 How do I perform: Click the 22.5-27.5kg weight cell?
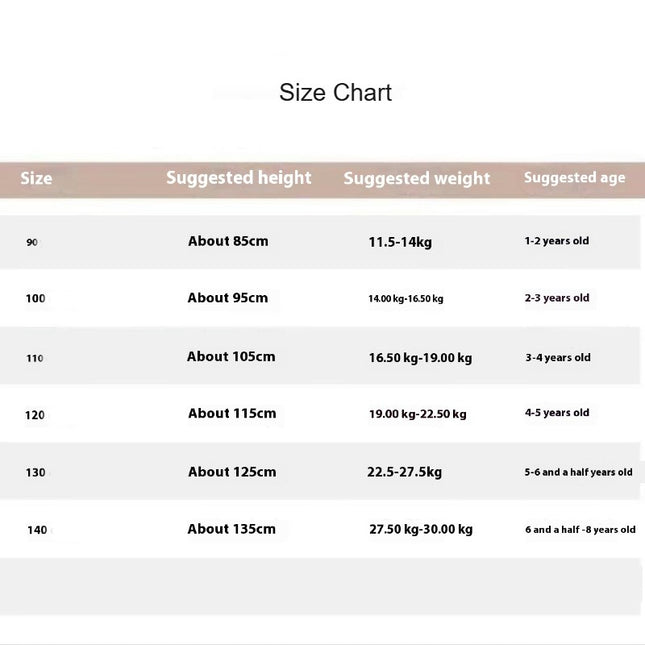404,472
